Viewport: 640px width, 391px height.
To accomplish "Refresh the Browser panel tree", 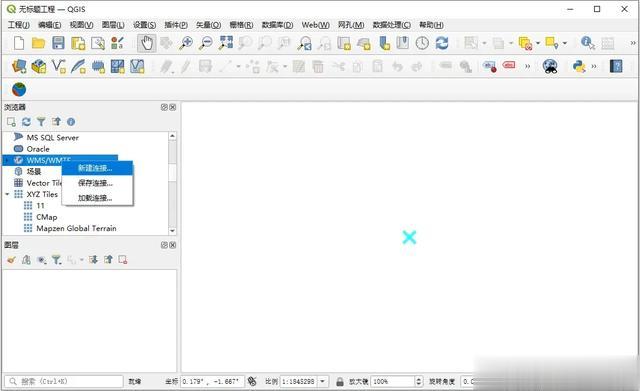I will tap(26, 122).
